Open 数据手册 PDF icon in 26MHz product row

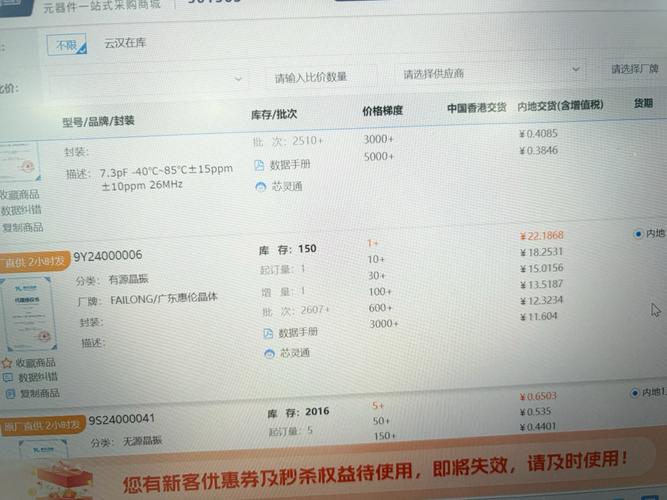coord(259,165)
